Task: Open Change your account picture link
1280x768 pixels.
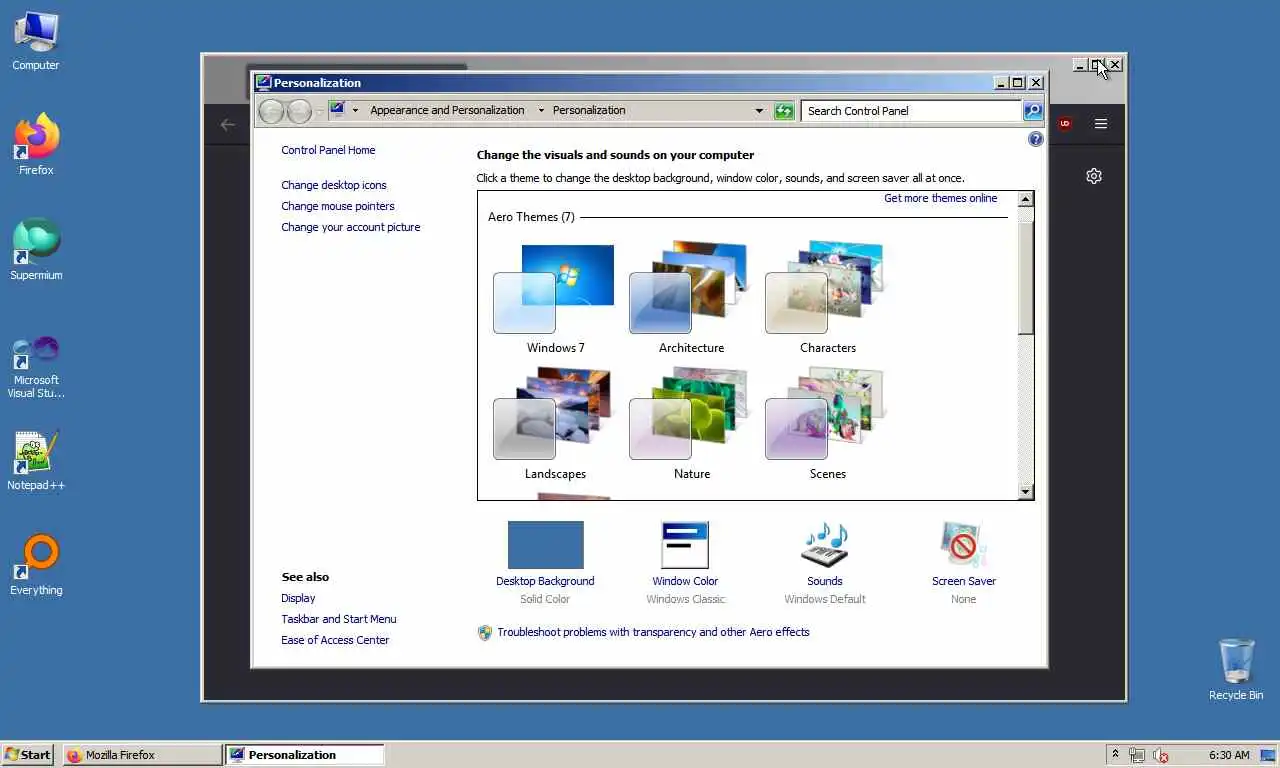Action: [x=351, y=227]
